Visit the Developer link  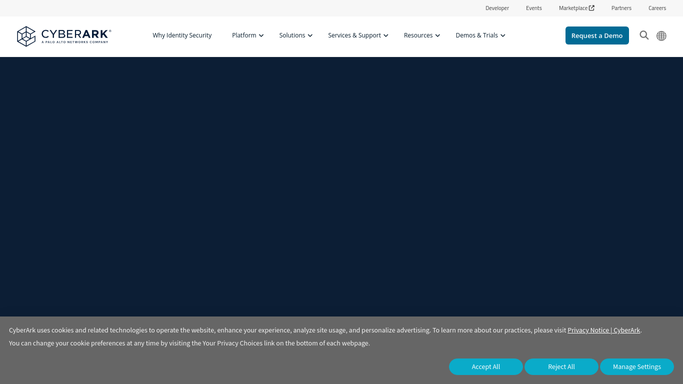coord(497,8)
